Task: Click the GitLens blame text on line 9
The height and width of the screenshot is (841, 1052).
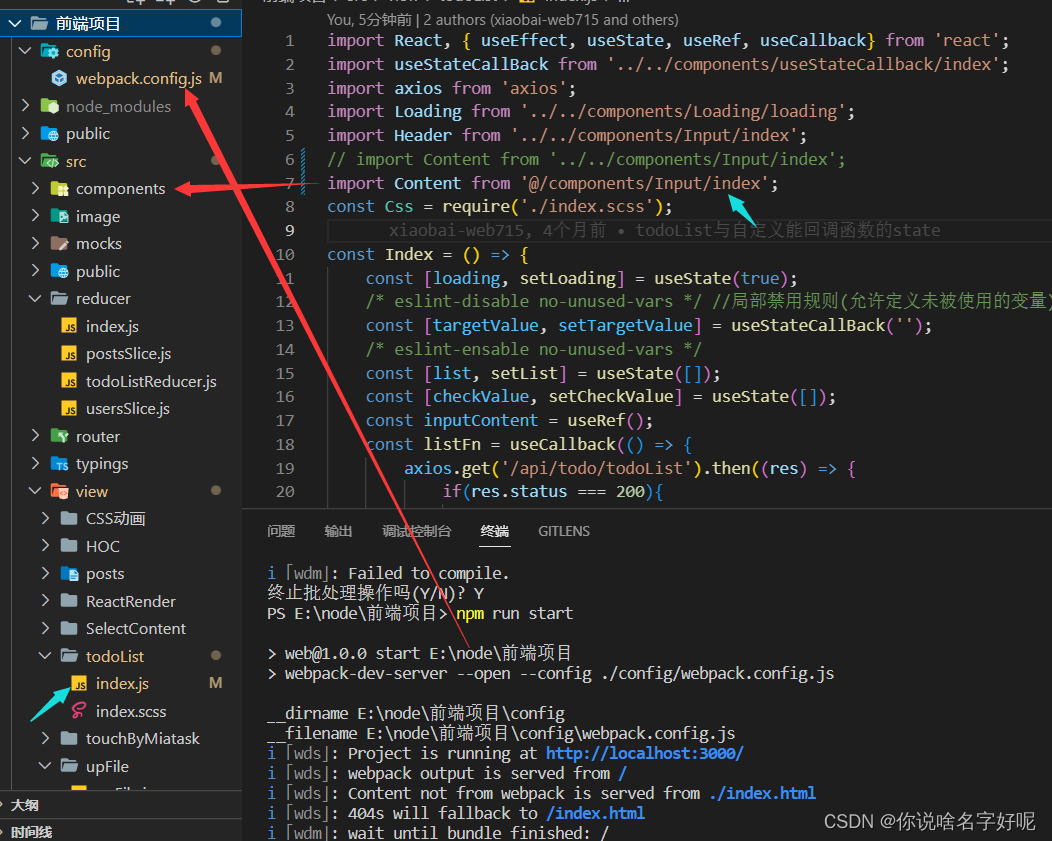Action: (x=664, y=231)
